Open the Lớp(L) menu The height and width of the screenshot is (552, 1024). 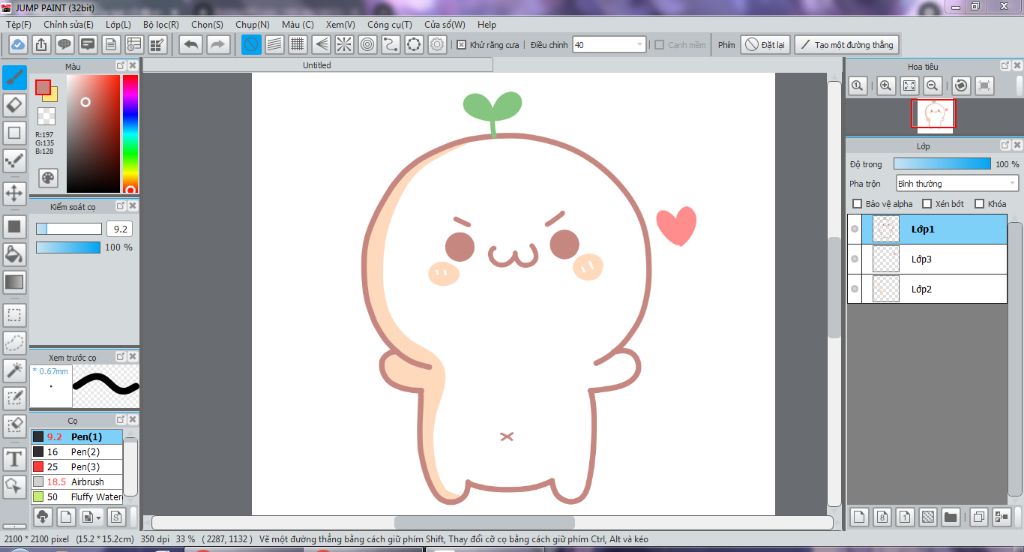click(118, 24)
